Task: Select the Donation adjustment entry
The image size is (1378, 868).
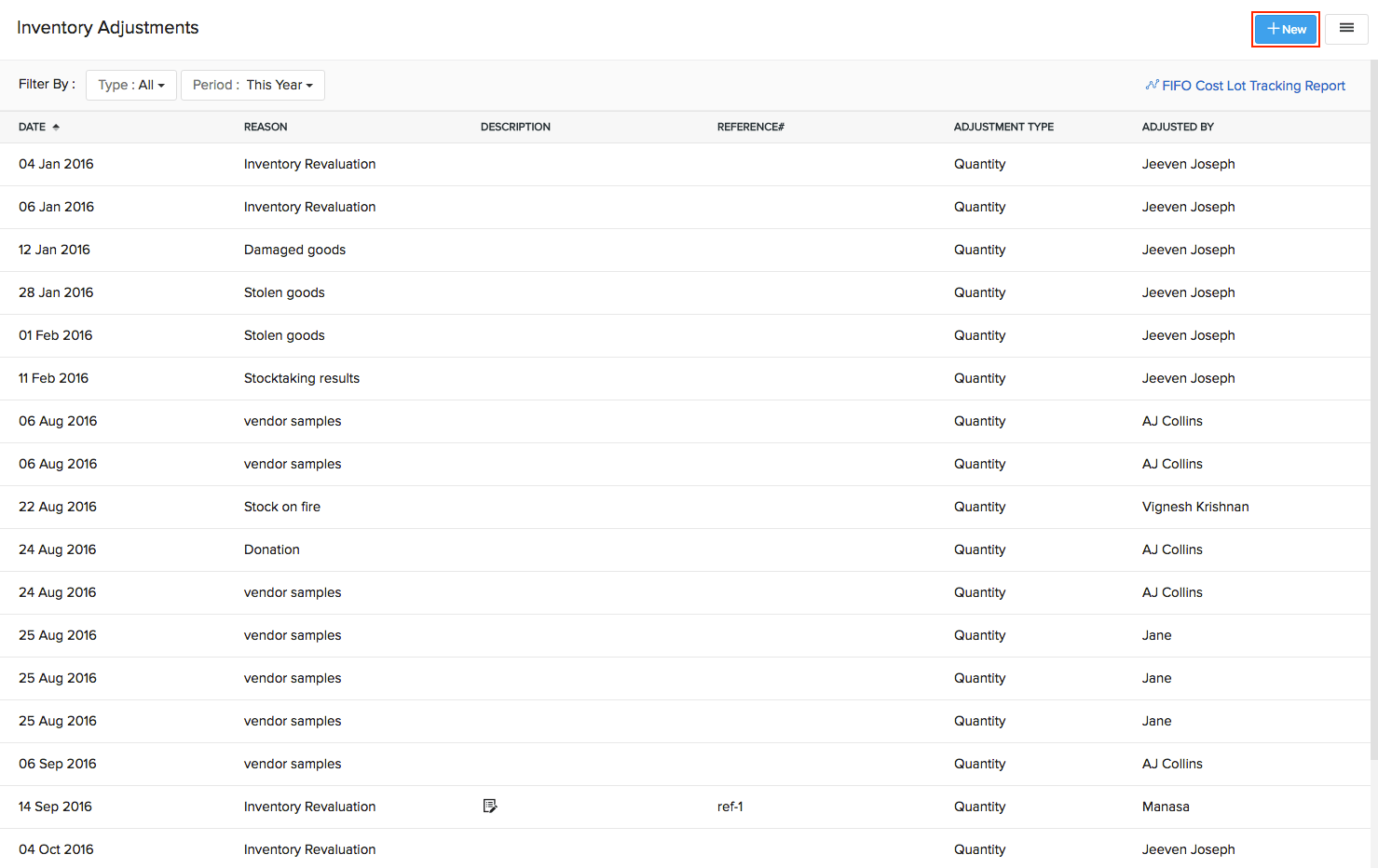Action: tap(272, 549)
